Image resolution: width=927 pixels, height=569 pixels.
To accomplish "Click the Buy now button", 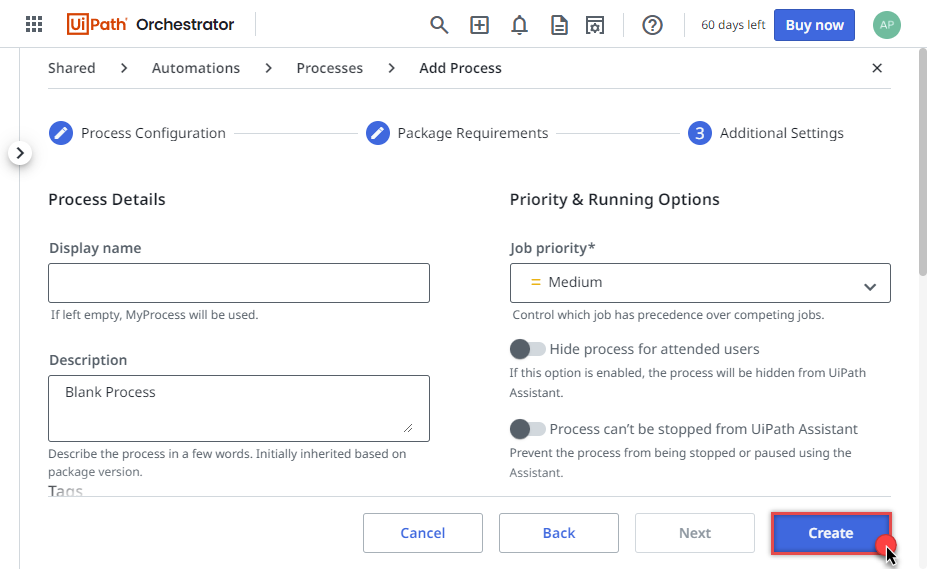I will pyautogui.click(x=814, y=25).
